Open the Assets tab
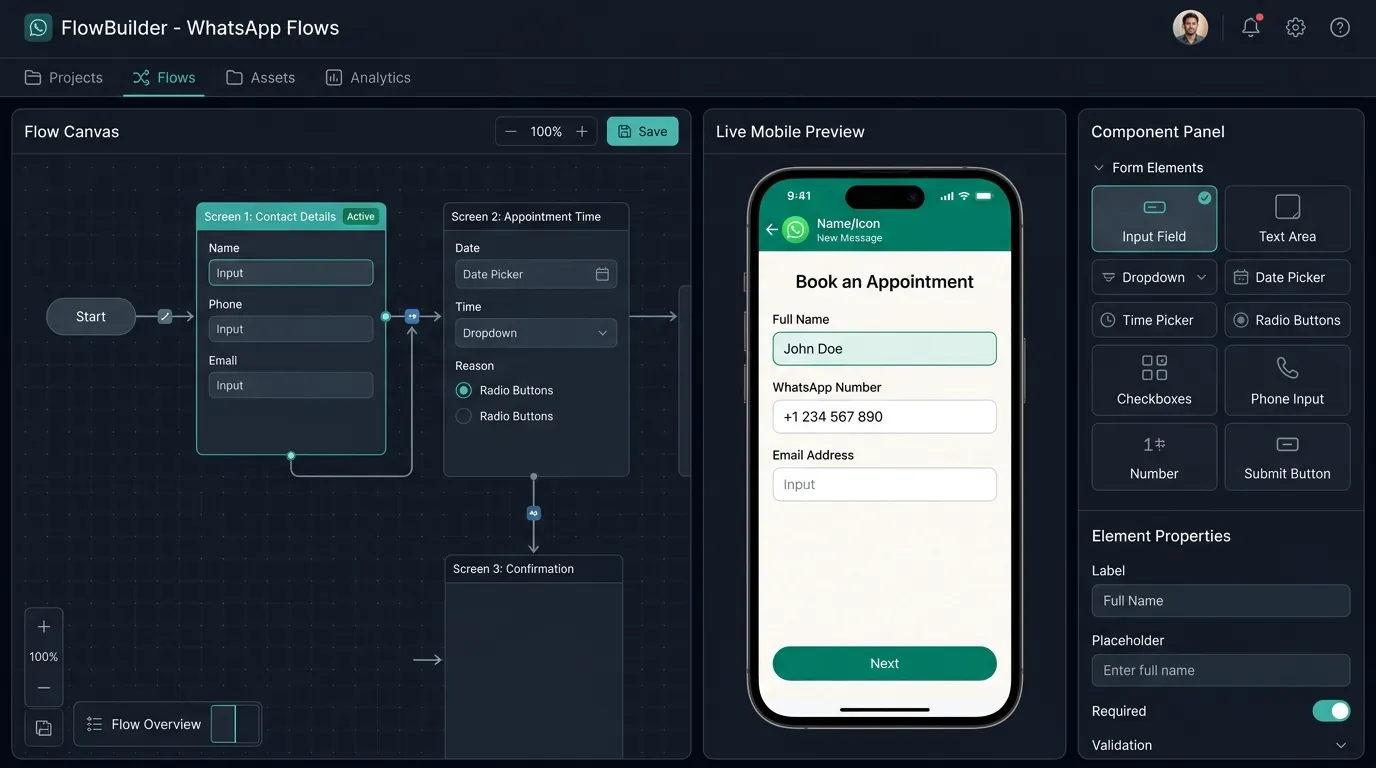1376x768 pixels. pos(260,77)
